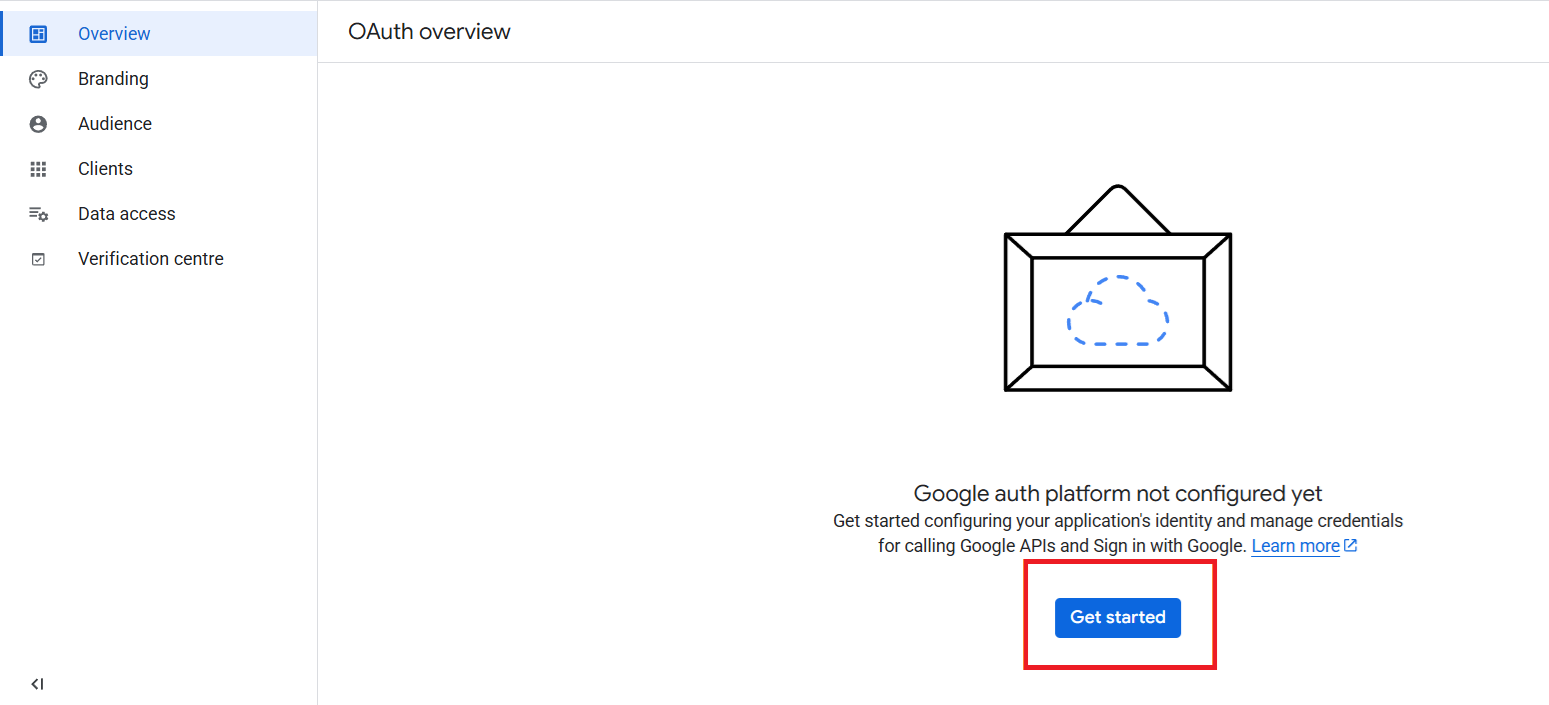This screenshot has height=705, width=1549.
Task: Click the external link icon beside Learn more
Action: tap(1350, 546)
